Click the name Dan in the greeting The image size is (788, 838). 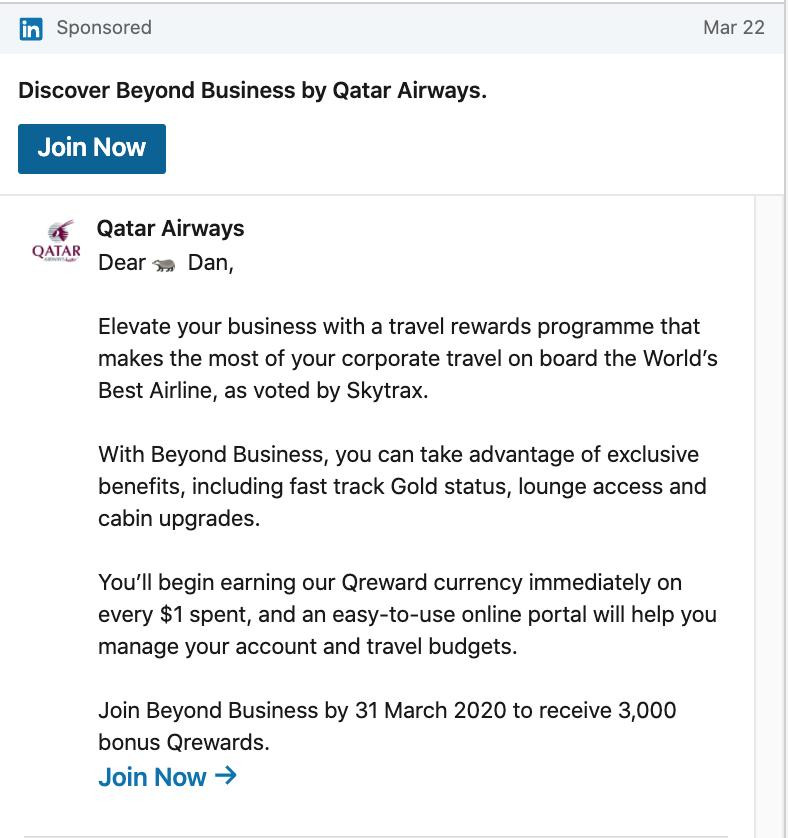pos(210,263)
